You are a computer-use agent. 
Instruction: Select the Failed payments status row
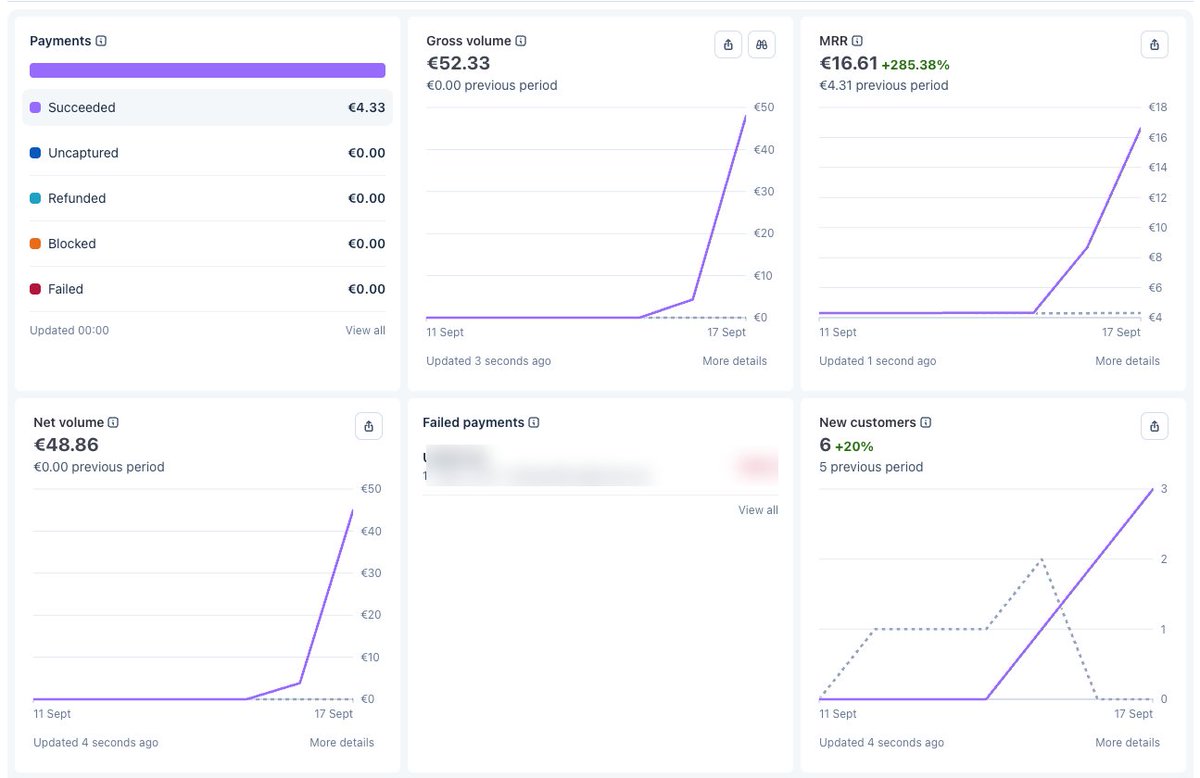(x=208, y=289)
